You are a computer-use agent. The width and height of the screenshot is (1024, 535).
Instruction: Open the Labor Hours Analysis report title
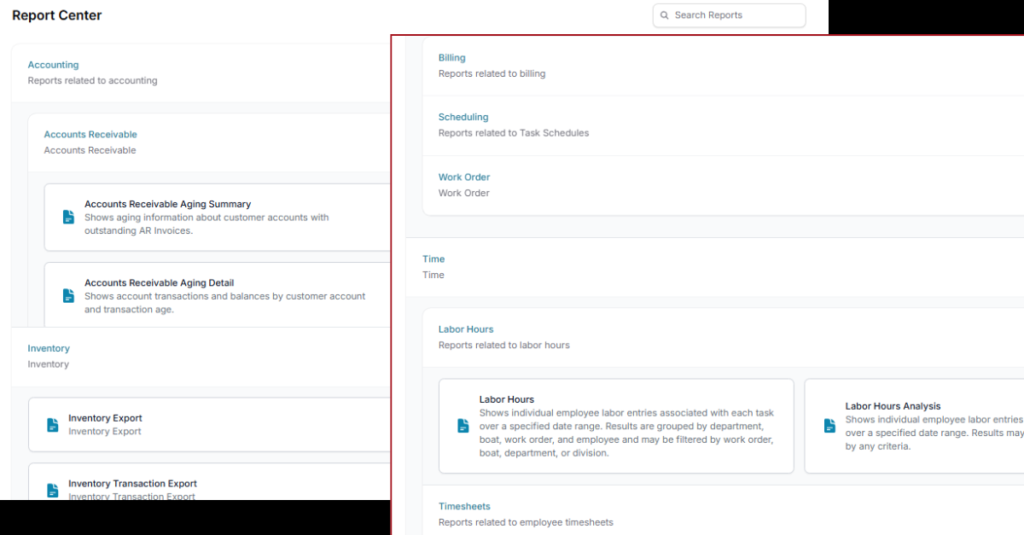(893, 406)
